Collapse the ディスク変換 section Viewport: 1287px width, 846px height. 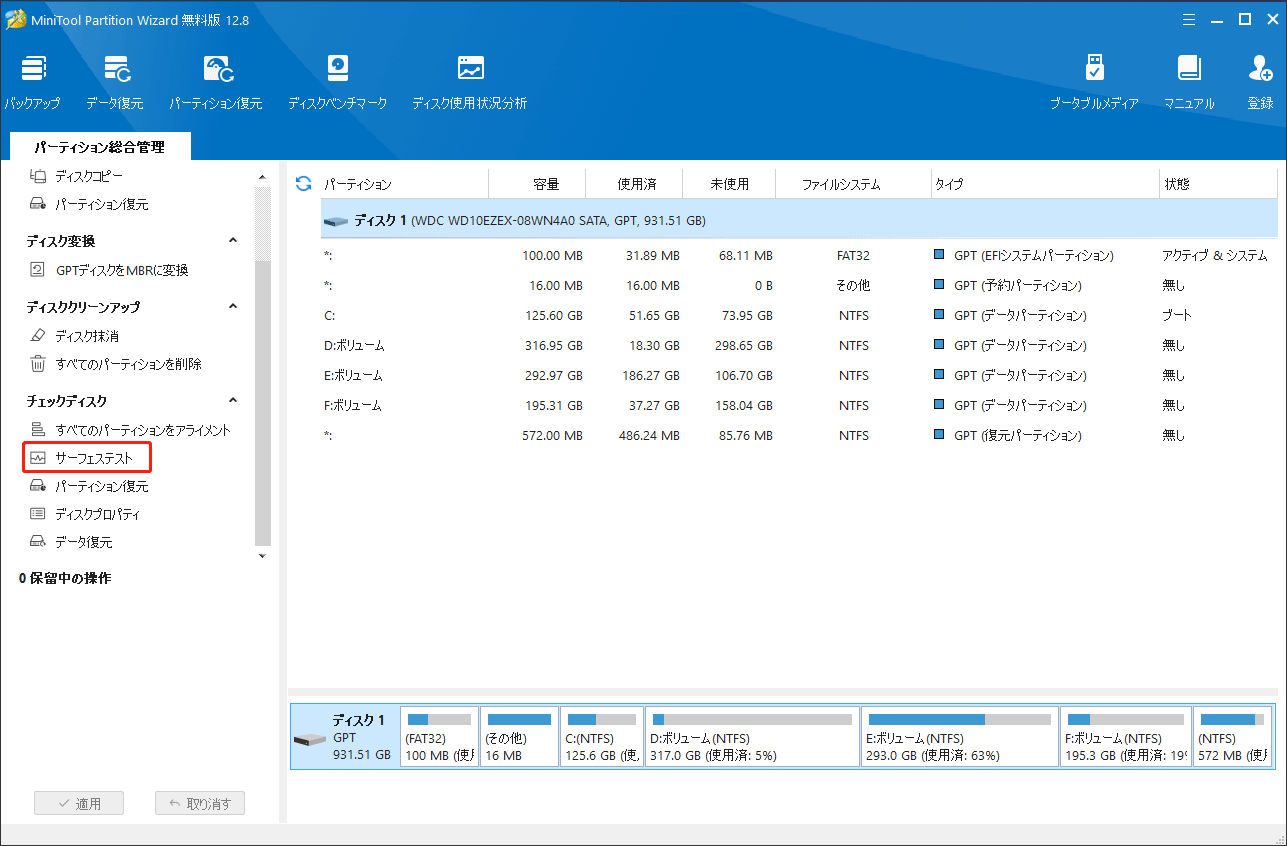point(233,241)
